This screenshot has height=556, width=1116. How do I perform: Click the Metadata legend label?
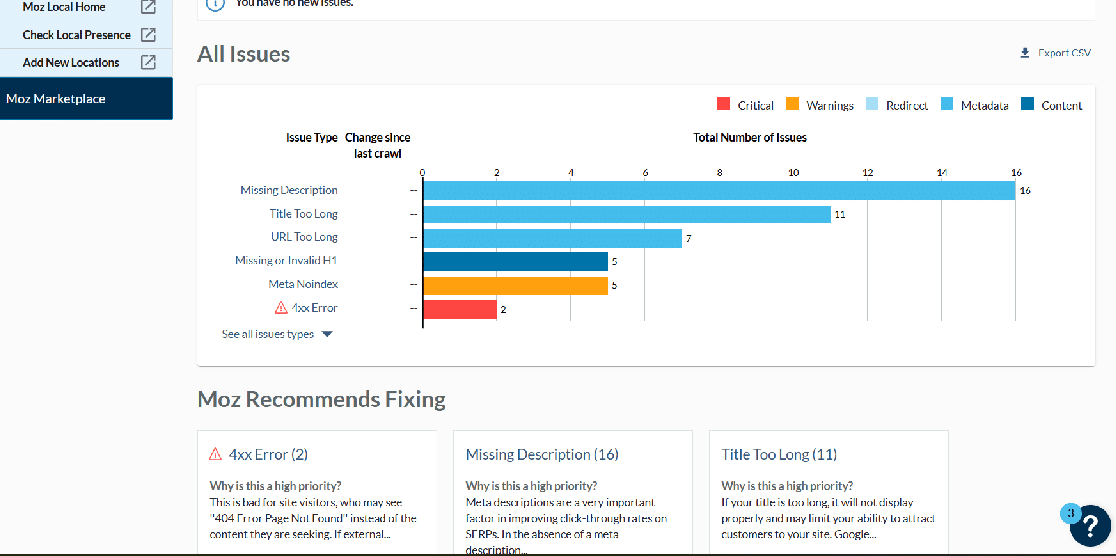tap(984, 105)
